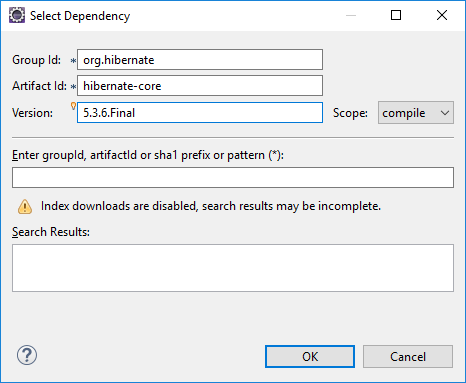The width and height of the screenshot is (466, 383).
Task: Click inside the Search Results list
Action: pyautogui.click(x=233, y=268)
